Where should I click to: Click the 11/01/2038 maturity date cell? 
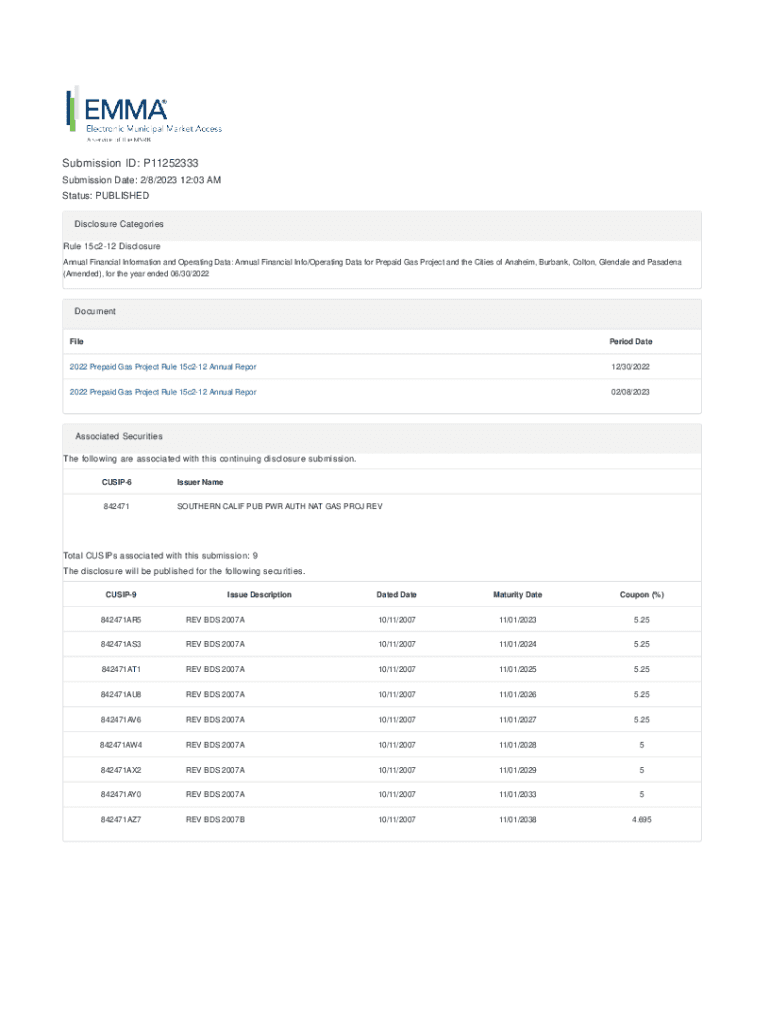point(517,820)
